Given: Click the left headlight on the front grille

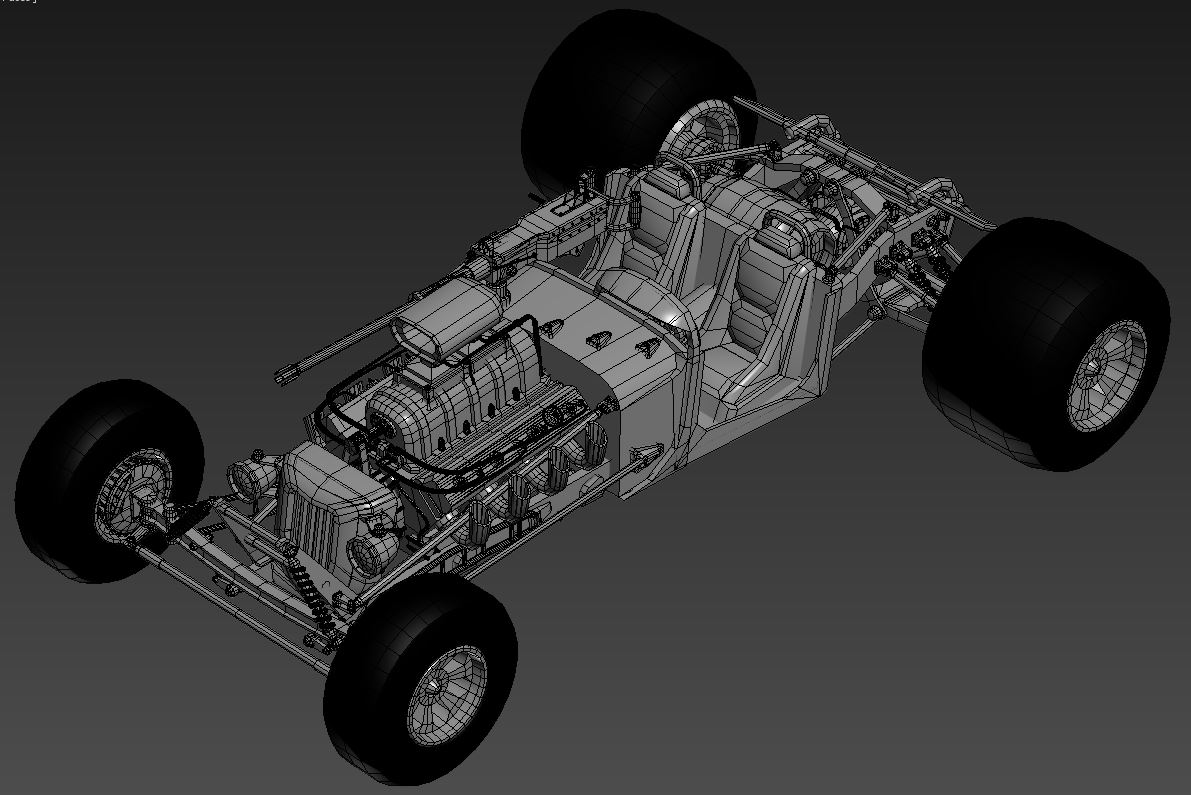Looking at the screenshot, I should coord(250,475).
